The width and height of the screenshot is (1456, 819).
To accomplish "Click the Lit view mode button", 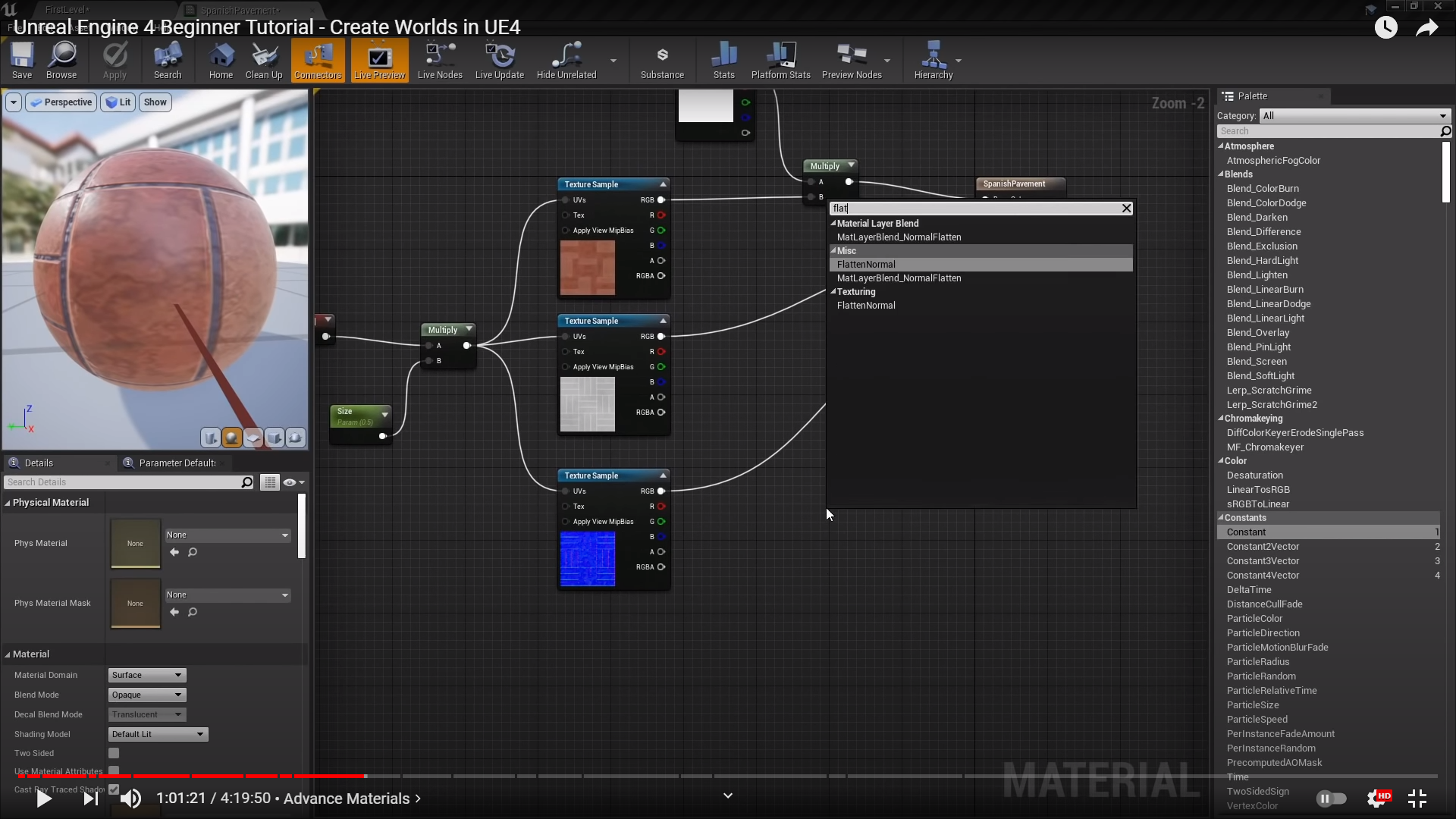I will 118,102.
